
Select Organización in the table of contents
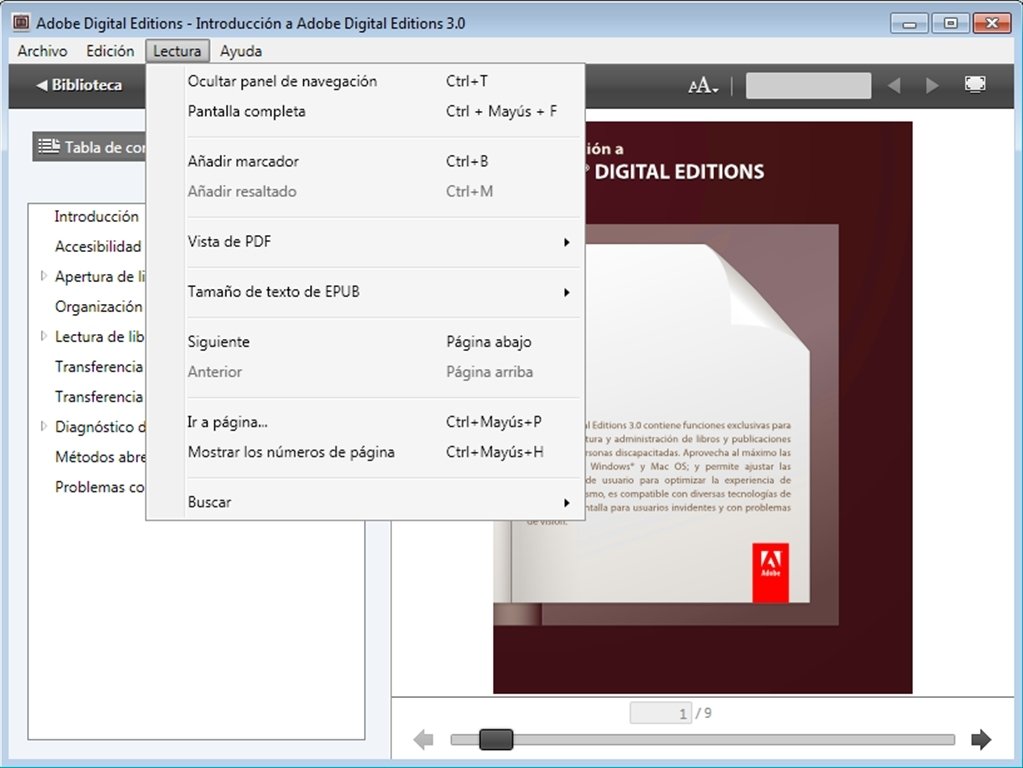(99, 307)
